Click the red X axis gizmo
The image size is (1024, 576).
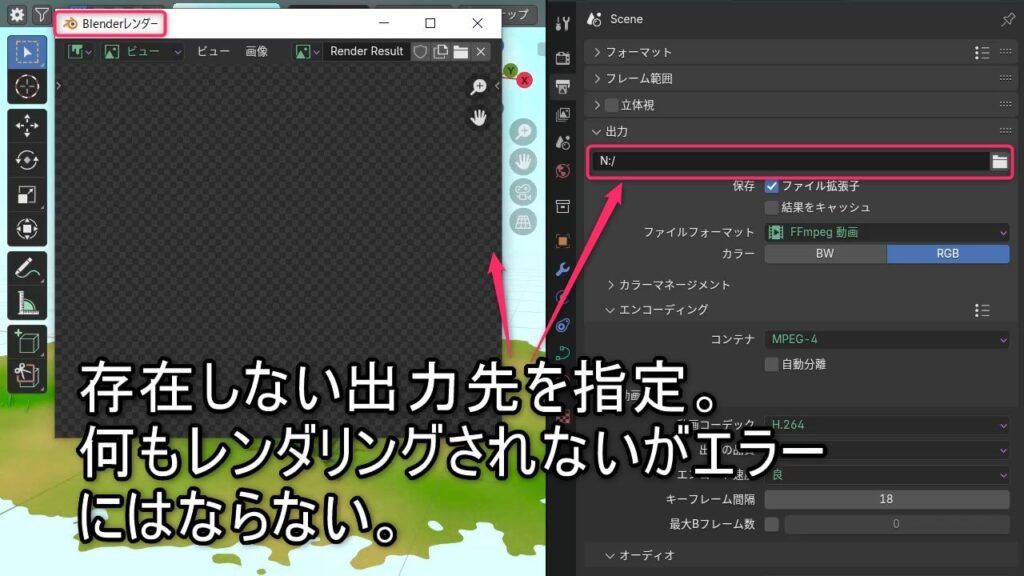click(x=524, y=80)
